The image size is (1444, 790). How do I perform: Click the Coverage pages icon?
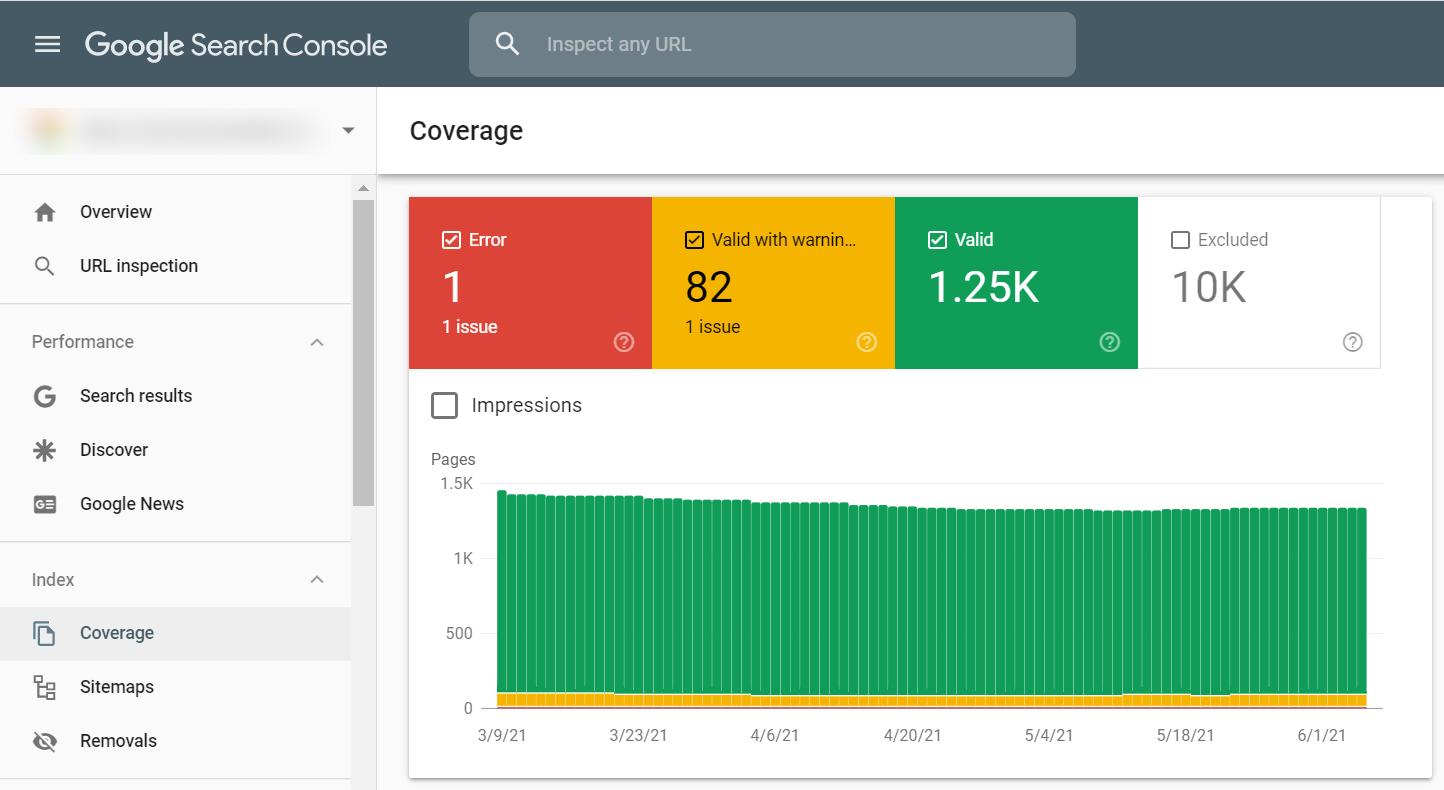(44, 633)
